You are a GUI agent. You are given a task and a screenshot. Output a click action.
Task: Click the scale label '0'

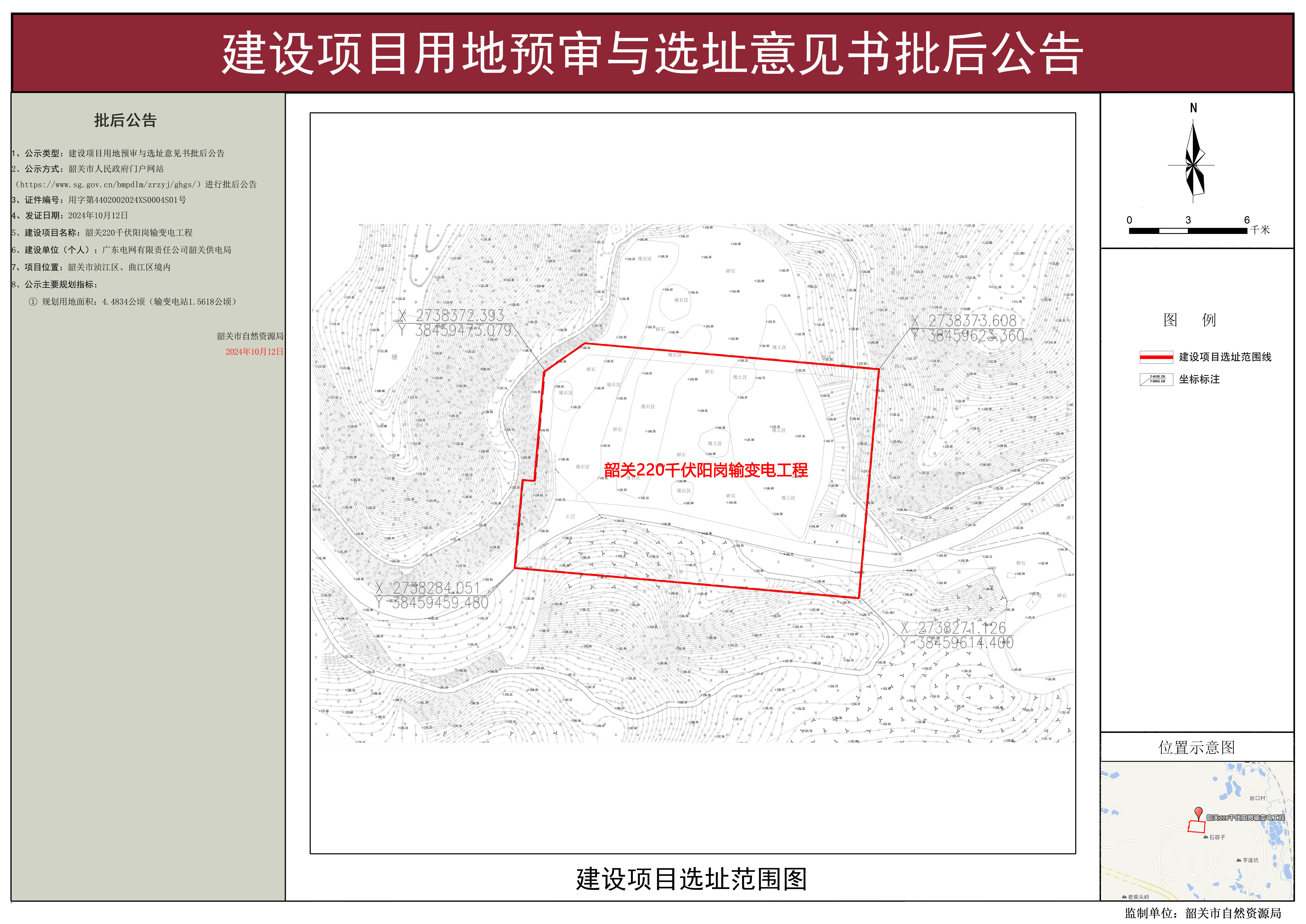[1130, 220]
